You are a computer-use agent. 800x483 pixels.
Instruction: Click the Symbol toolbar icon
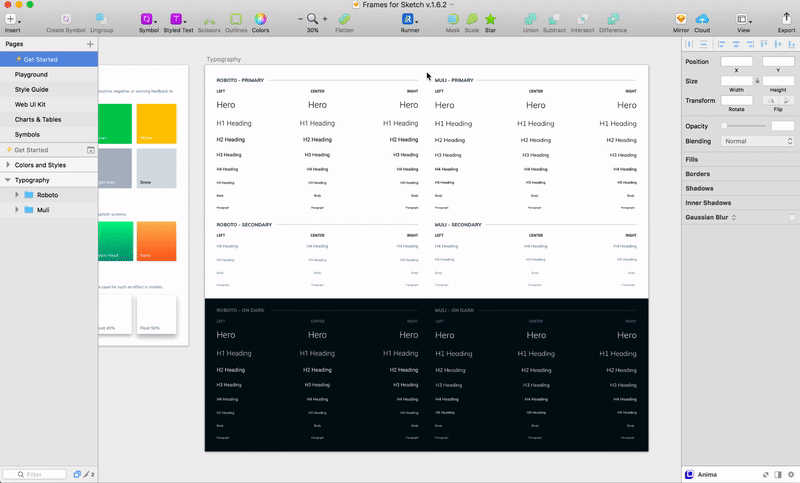148,19
